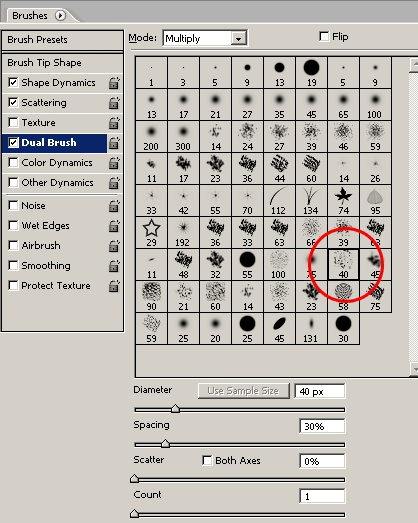The image size is (418, 523).
Task: Select the soft round brush 200
Action: 151,136
